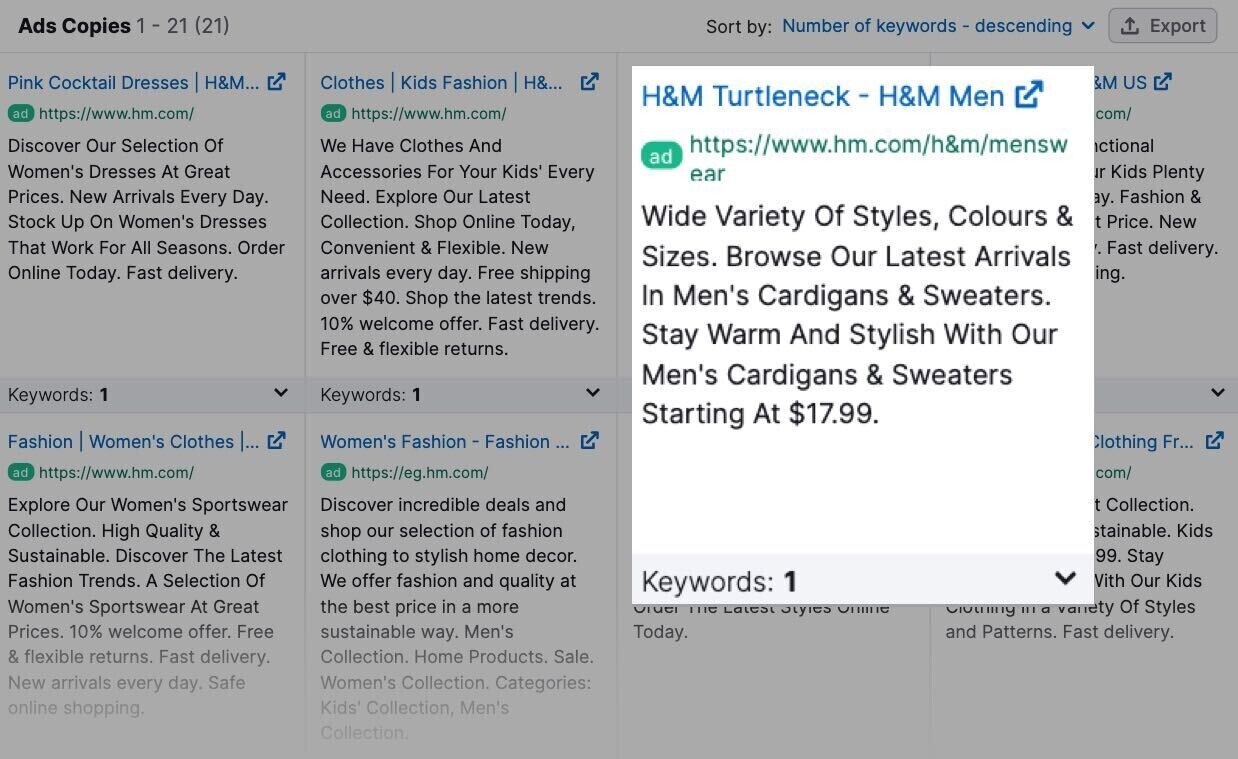Image resolution: width=1238 pixels, height=759 pixels.
Task: Click external link icon after the 'M US' title
Action: [x=1162, y=82]
